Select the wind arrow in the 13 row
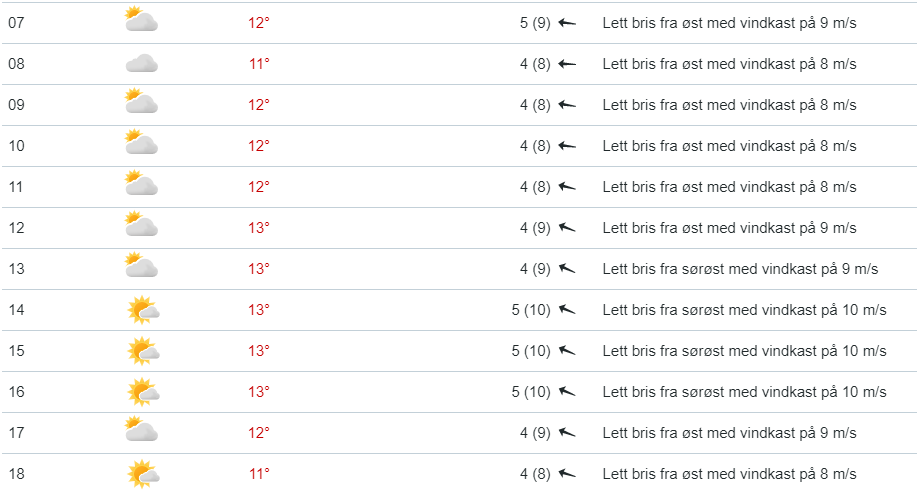The image size is (917, 492). point(568,269)
